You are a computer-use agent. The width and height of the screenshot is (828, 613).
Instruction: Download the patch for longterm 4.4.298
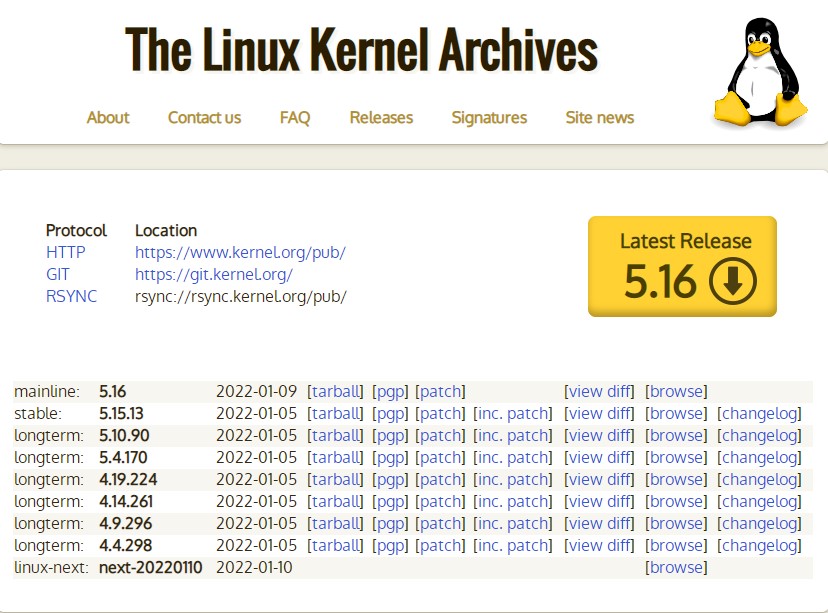(440, 545)
